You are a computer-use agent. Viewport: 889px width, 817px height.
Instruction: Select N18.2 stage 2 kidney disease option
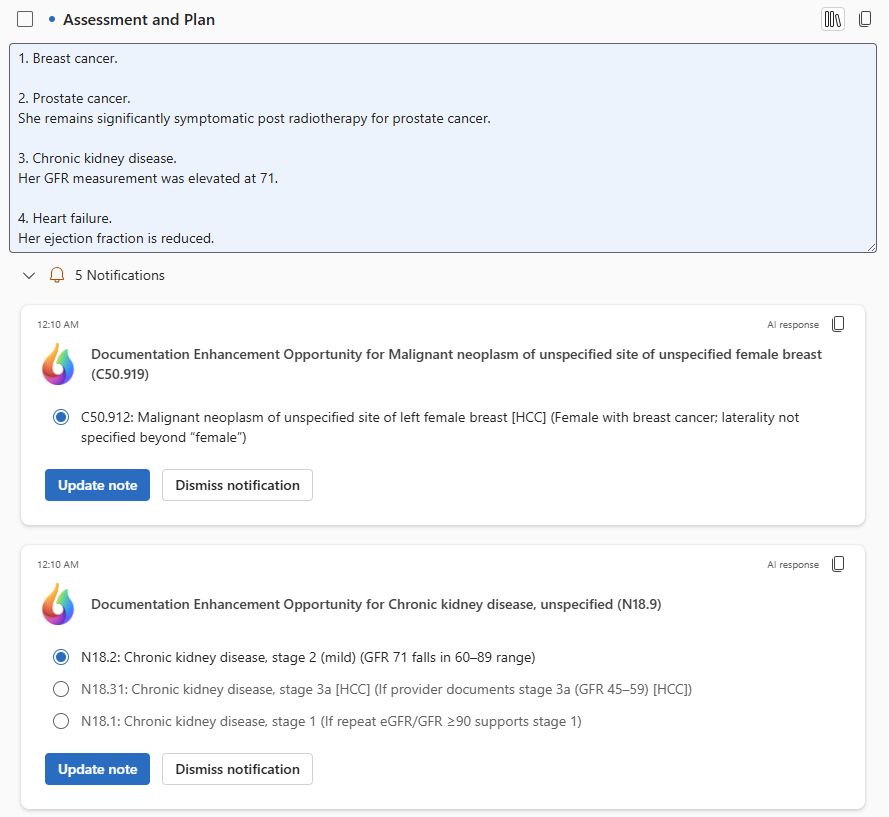tap(61, 657)
